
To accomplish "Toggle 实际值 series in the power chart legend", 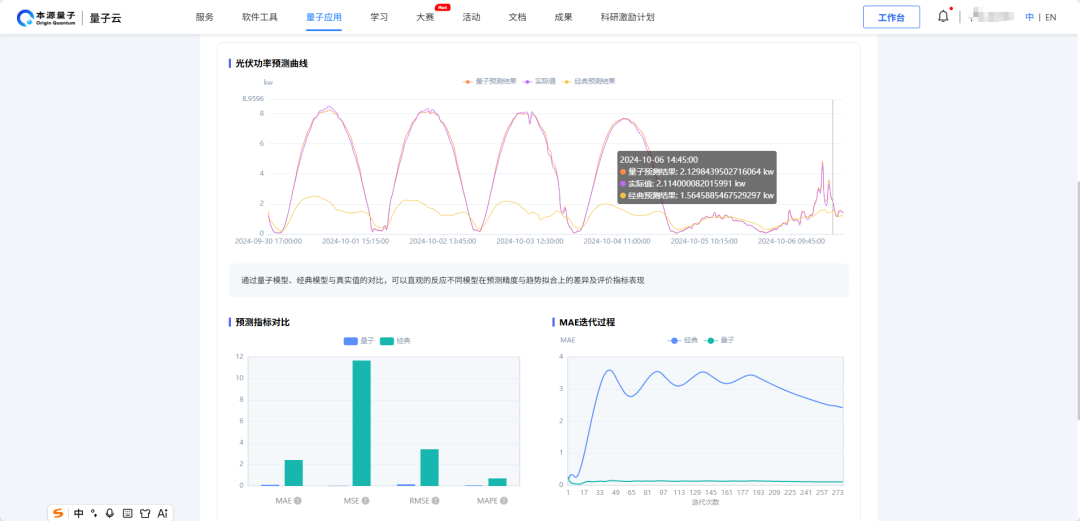I will point(540,81).
